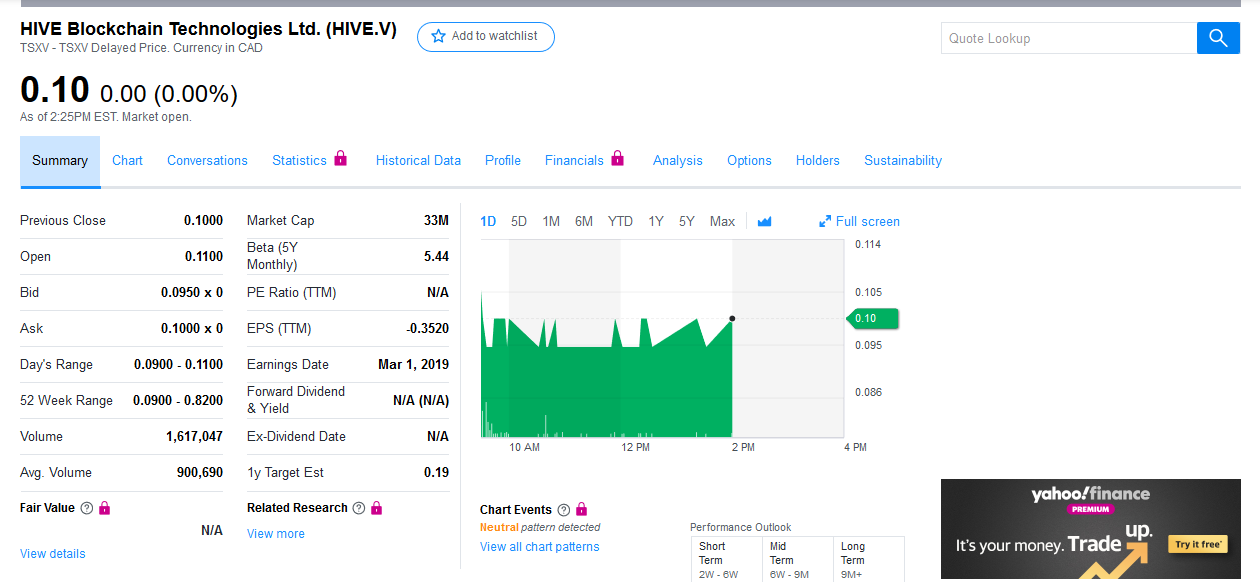This screenshot has height=582, width=1260.
Task: Click the lock icon next to Statistics
Action: [x=340, y=158]
